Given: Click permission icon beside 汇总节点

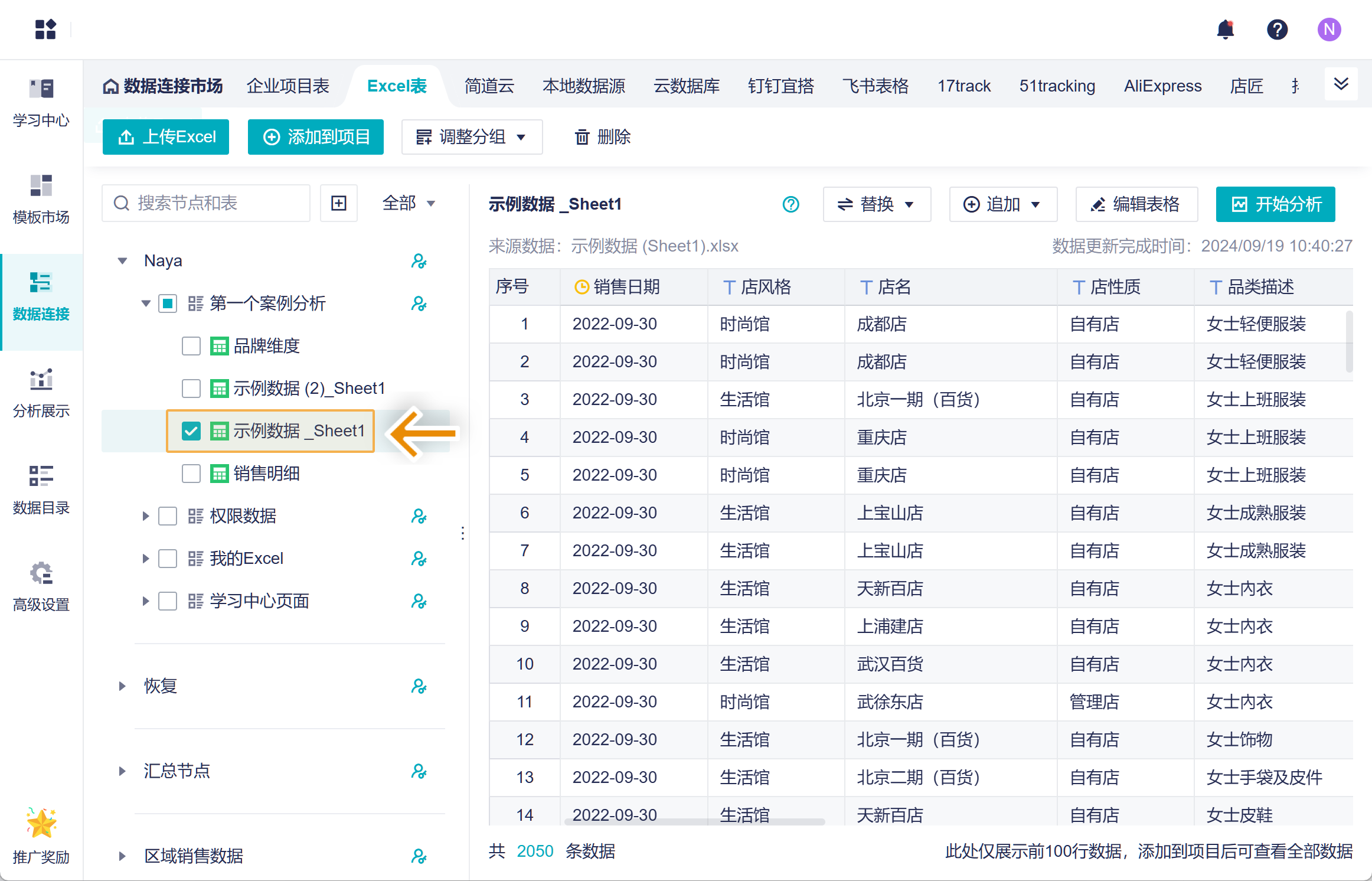Looking at the screenshot, I should [419, 771].
